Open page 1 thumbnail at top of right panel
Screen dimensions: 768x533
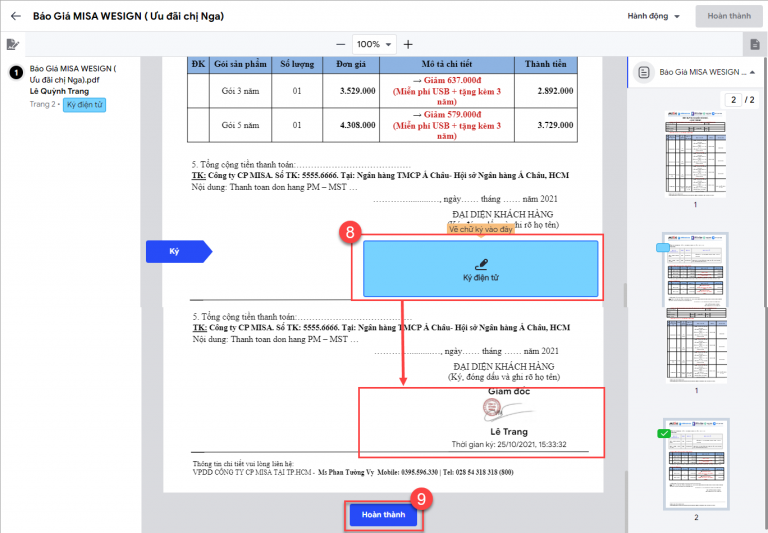pos(695,154)
